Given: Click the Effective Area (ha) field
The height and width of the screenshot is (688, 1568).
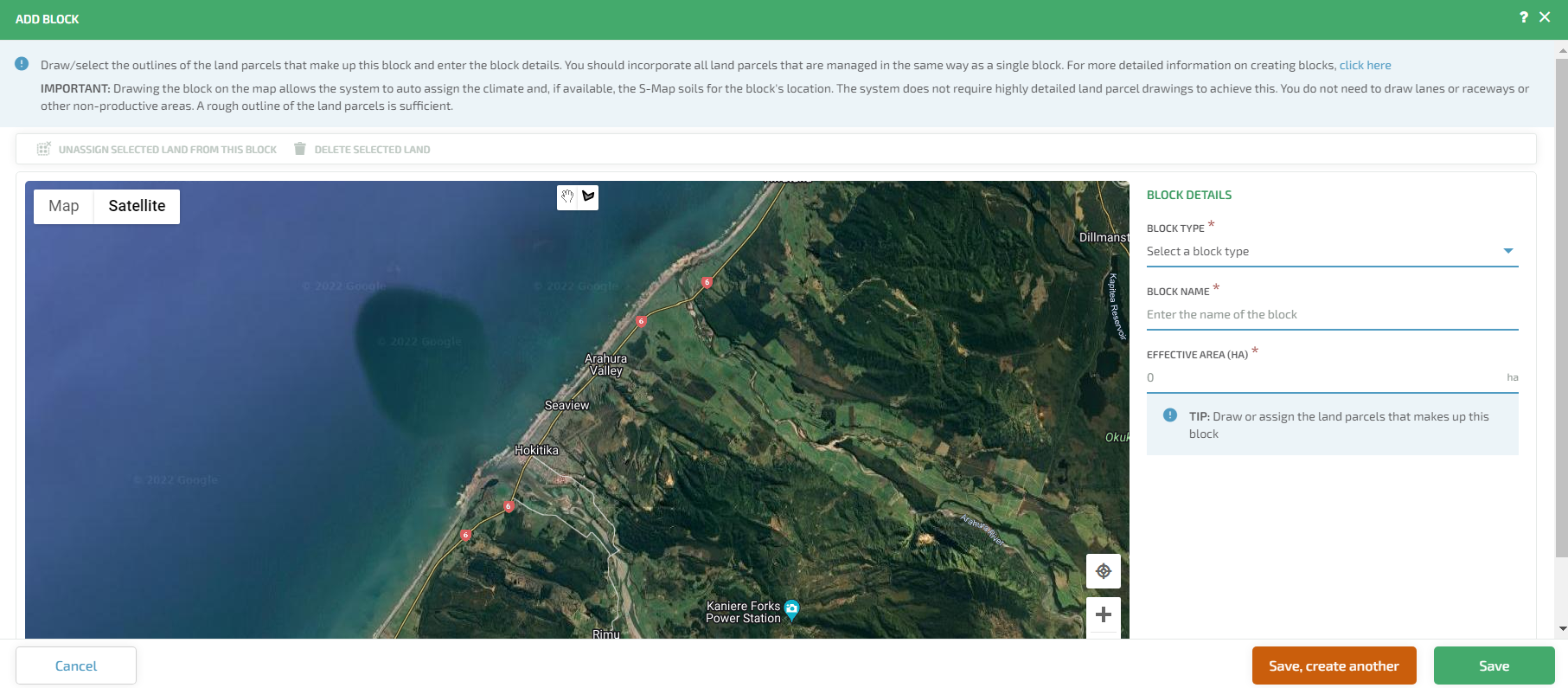Looking at the screenshot, I should pos(1323,377).
